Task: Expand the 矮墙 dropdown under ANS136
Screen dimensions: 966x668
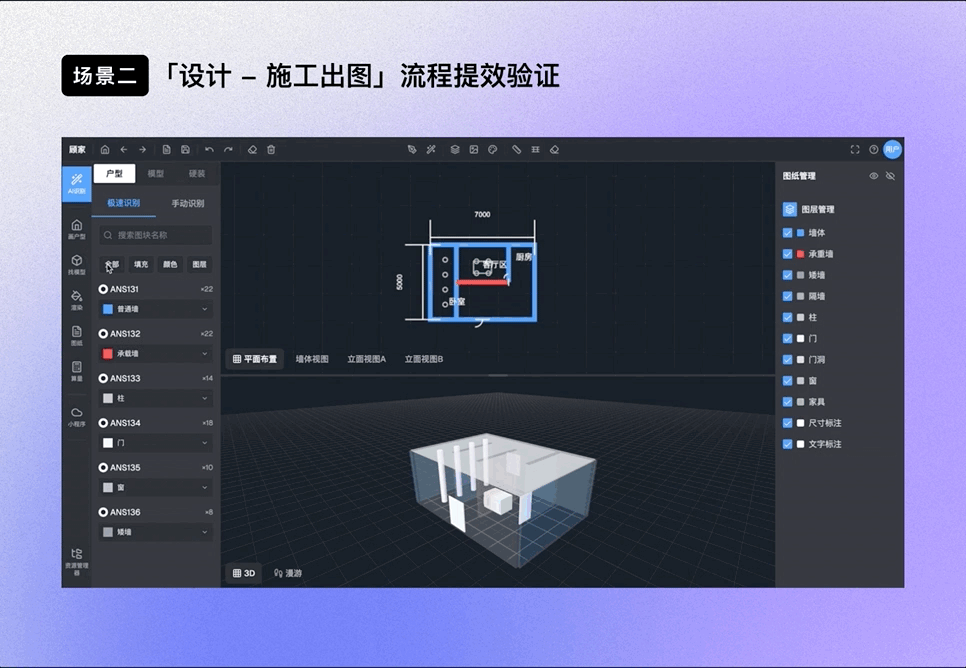Action: (156, 532)
